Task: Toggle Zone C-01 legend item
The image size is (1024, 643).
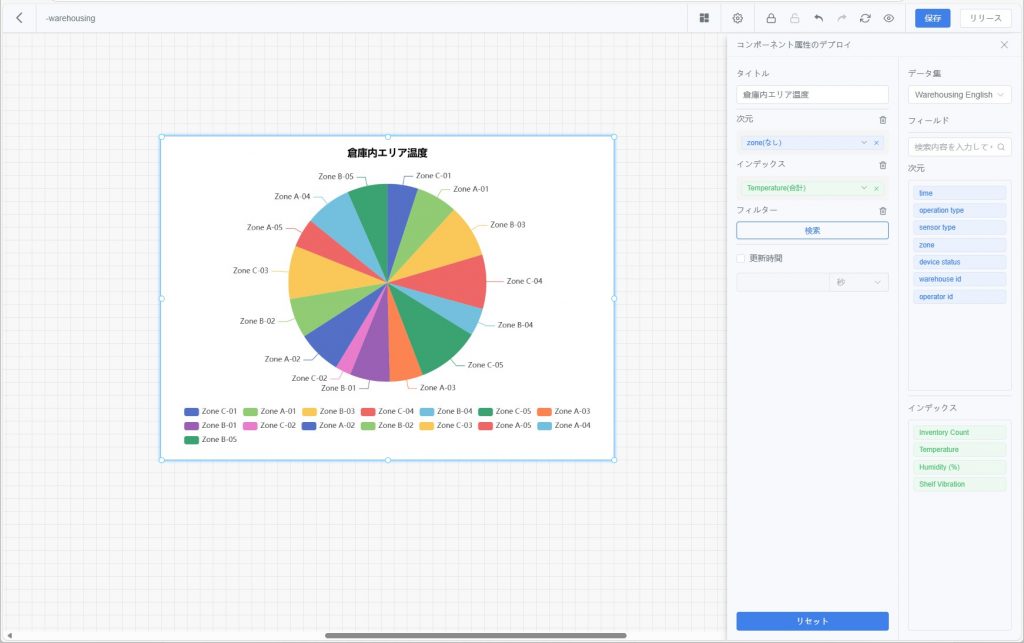Action: pyautogui.click(x=211, y=411)
